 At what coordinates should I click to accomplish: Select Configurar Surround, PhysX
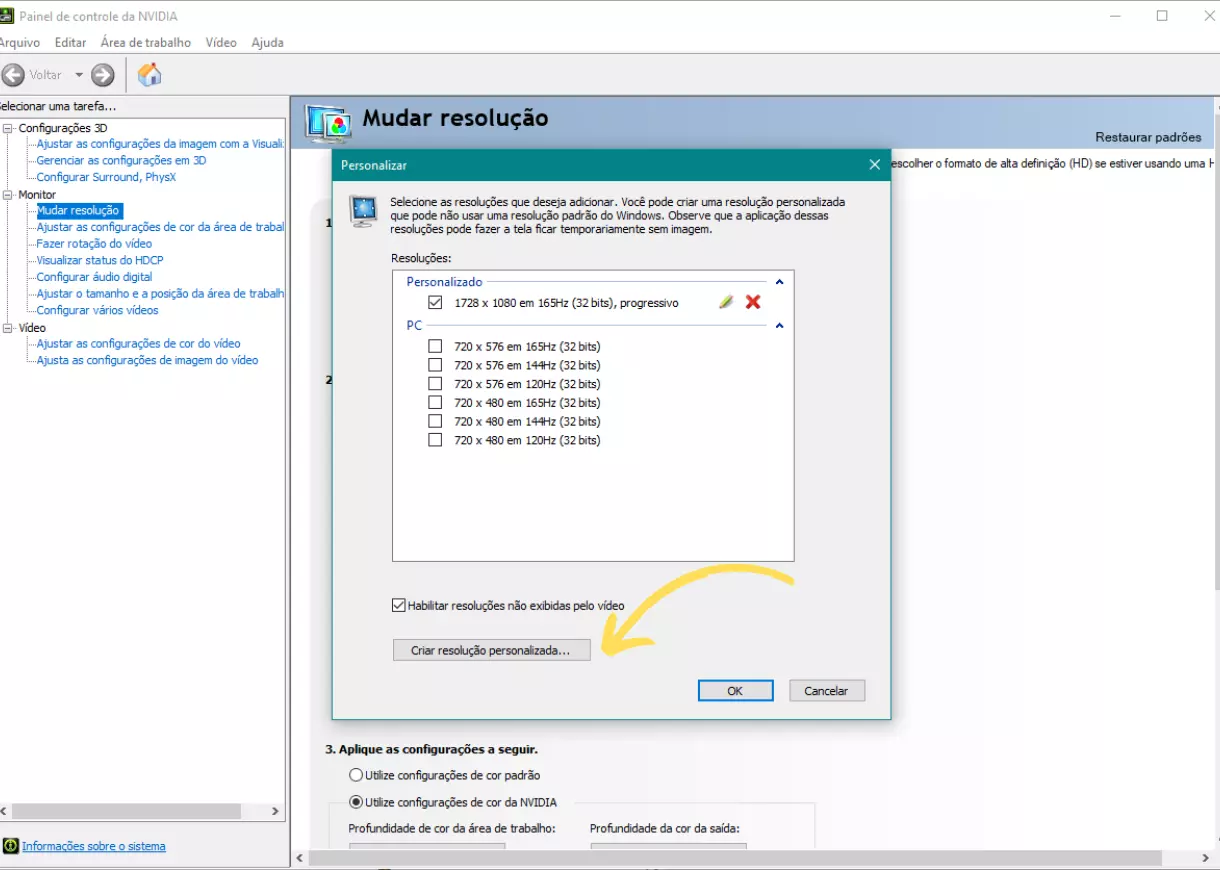click(106, 177)
